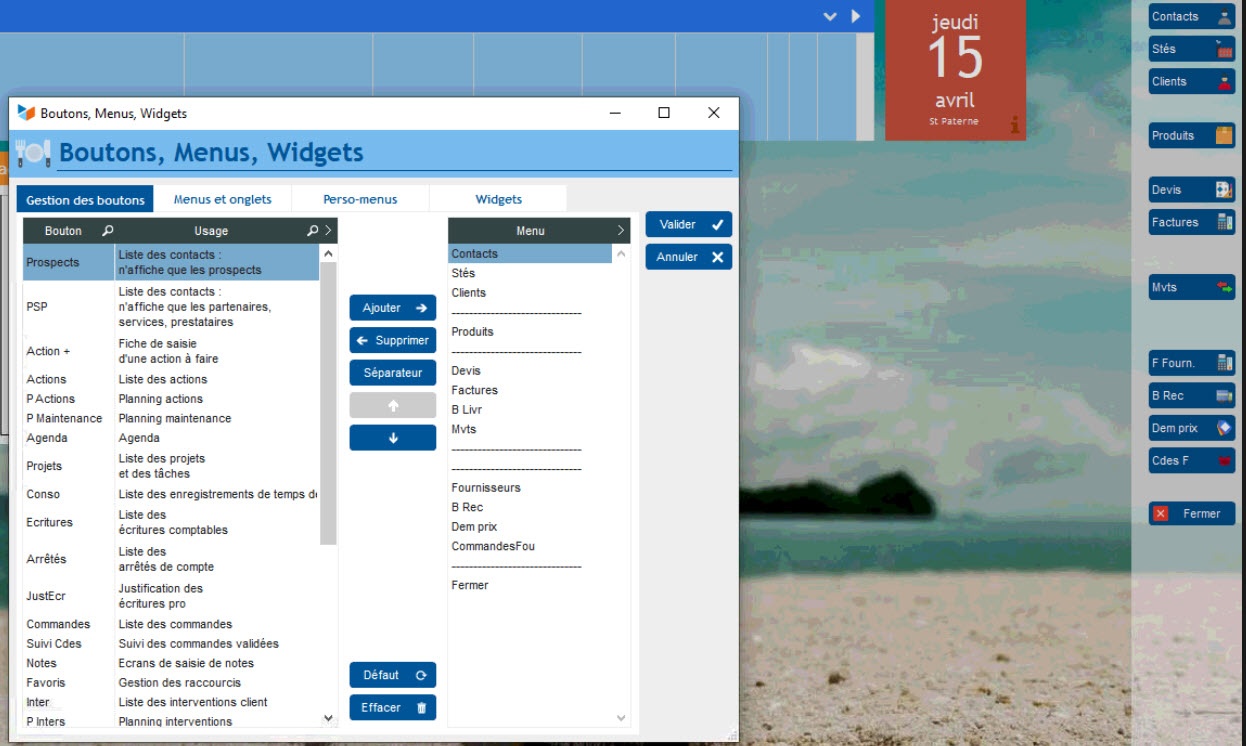Expand the chevron right of Usage header
Viewport: 1246px width, 746px height.
tap(329, 231)
